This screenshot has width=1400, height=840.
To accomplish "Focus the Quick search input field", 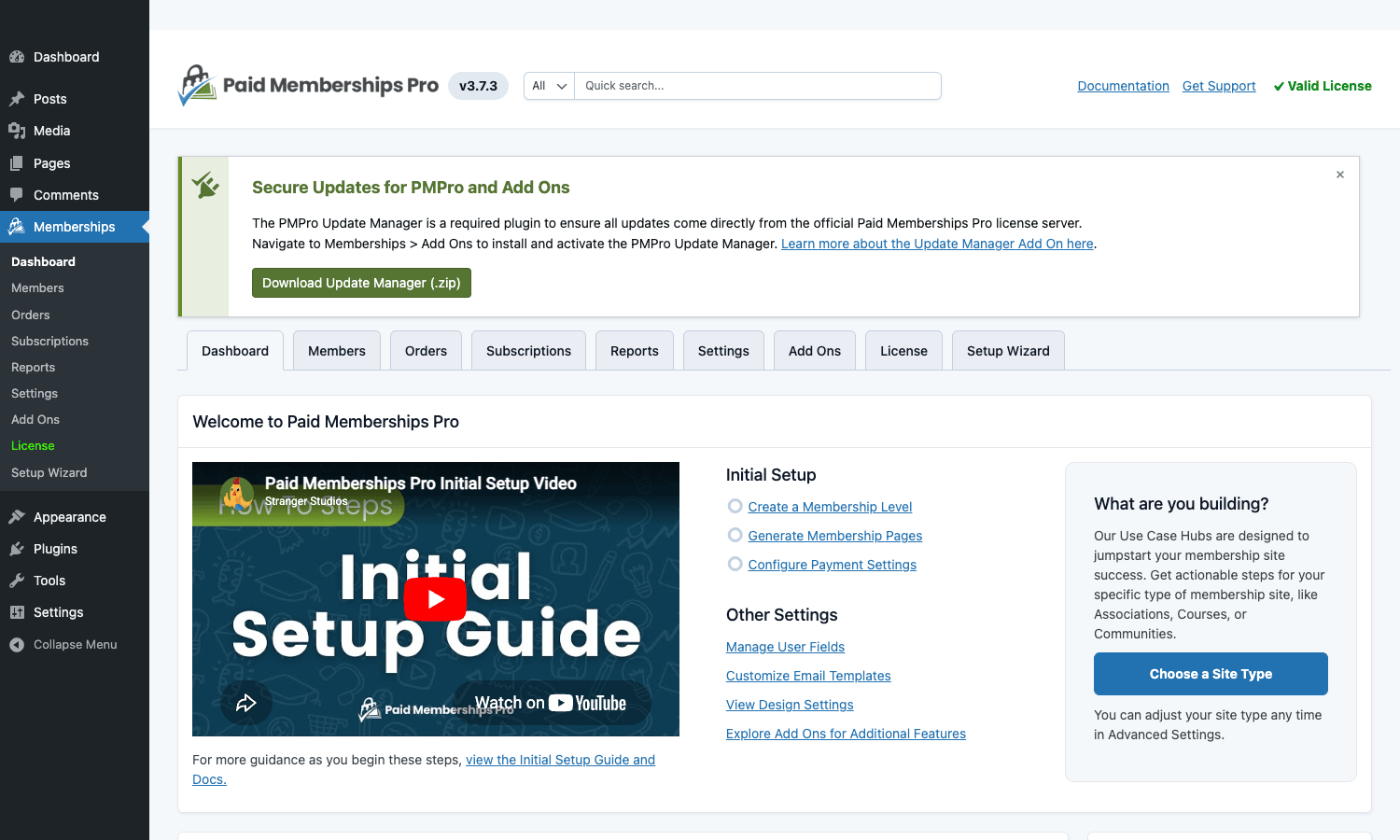I will tap(758, 86).
